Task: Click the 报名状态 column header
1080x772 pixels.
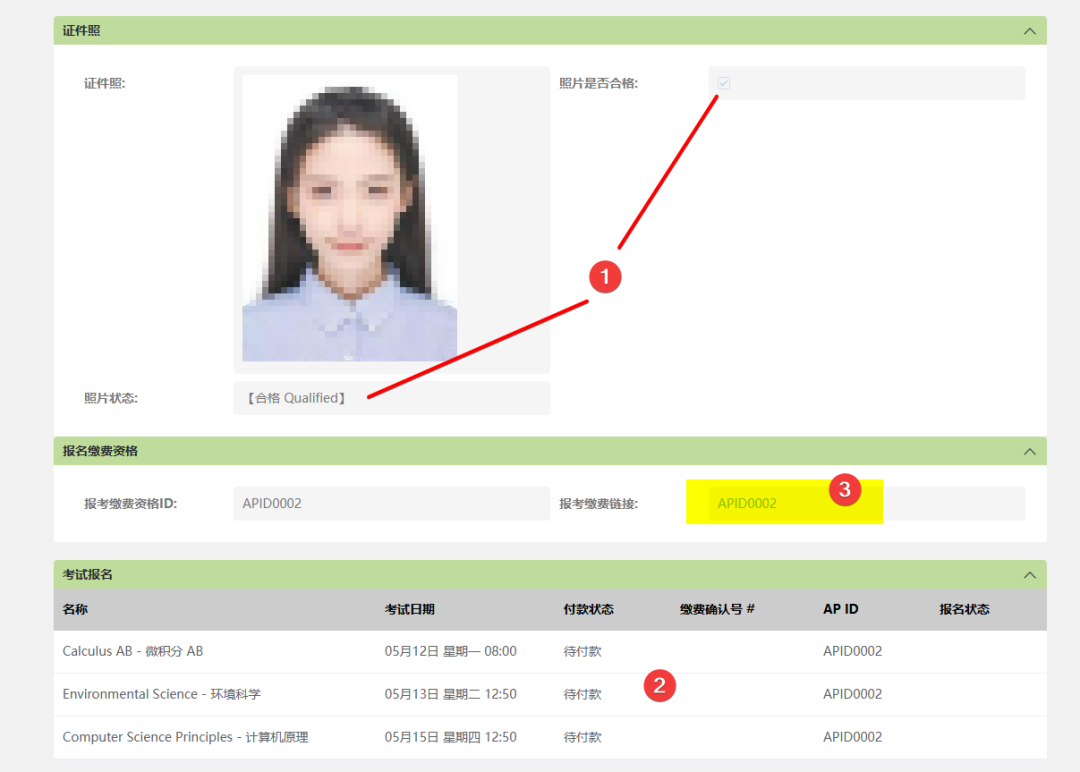Action: pos(964,609)
